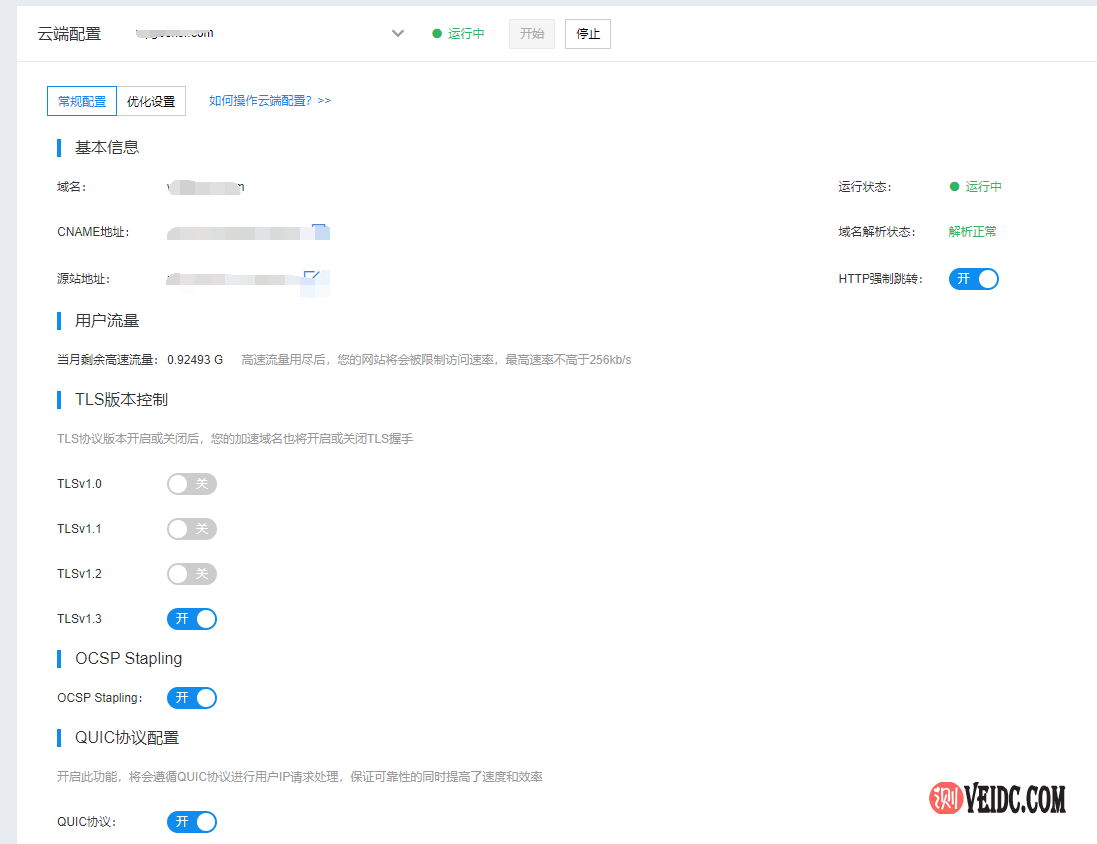Turn off HTTP强制跳转
Screen dimensions: 1097x844
[x=973, y=279]
